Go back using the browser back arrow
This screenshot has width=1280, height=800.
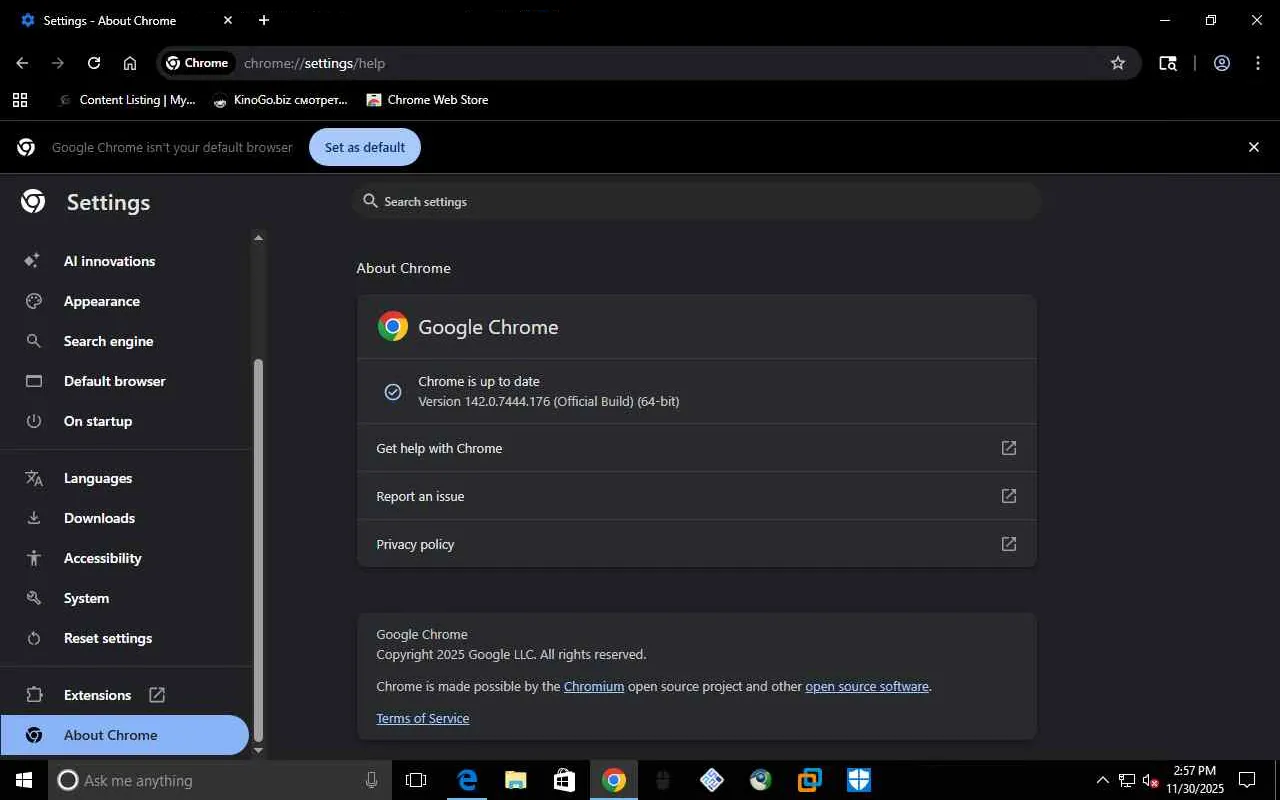[22, 63]
